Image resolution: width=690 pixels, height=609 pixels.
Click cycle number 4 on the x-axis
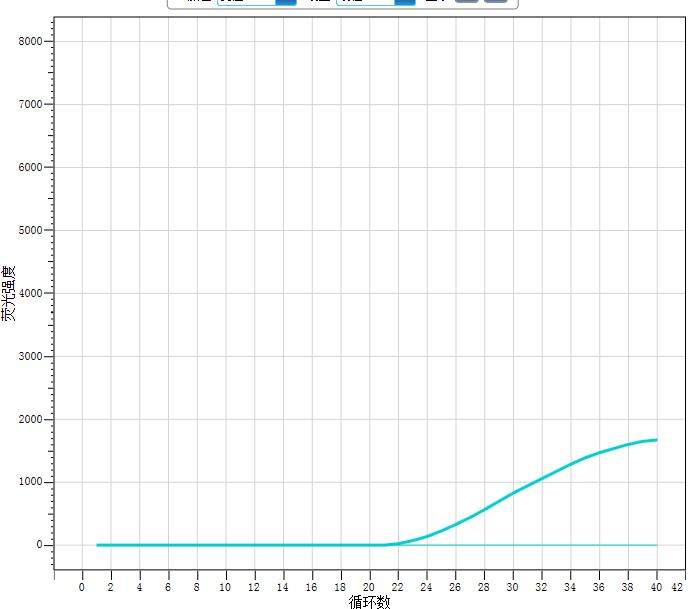point(139,587)
